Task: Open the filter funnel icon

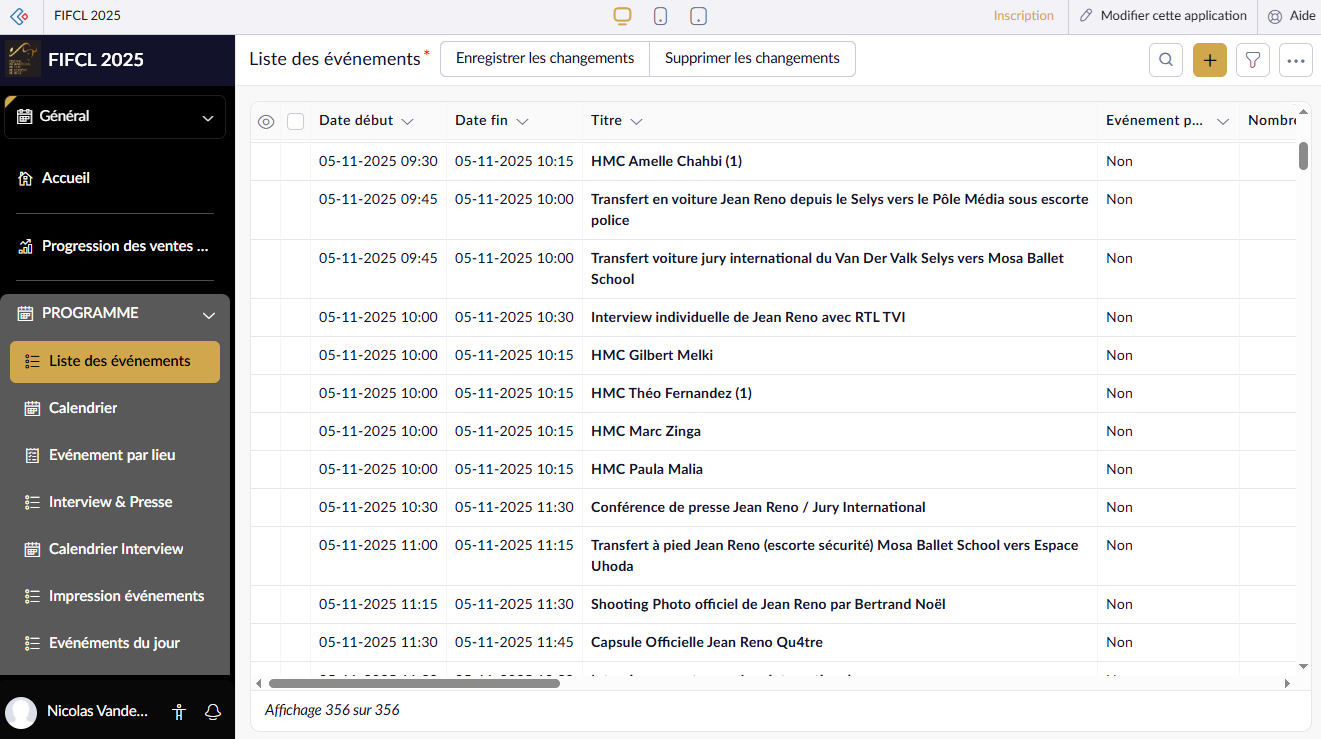Action: 1253,60
